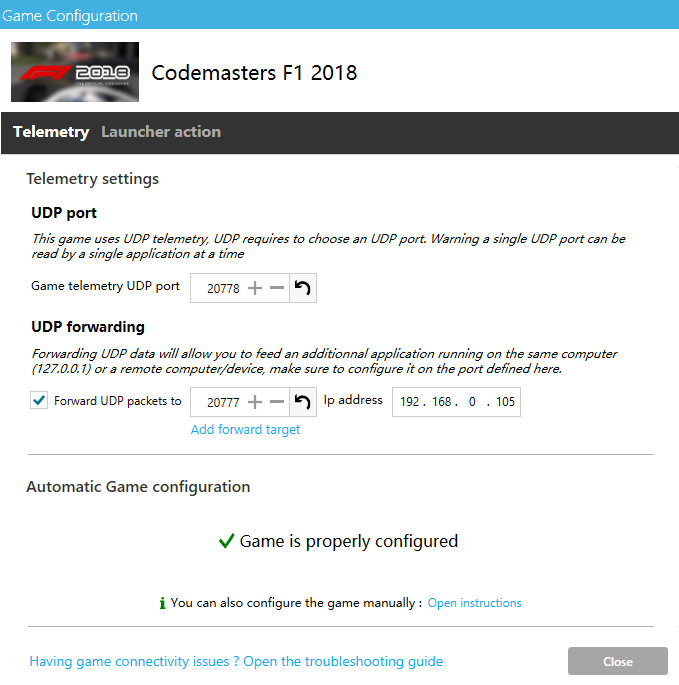Increase the Game telemetry UDP port value
This screenshot has height=685, width=679.
(255, 288)
